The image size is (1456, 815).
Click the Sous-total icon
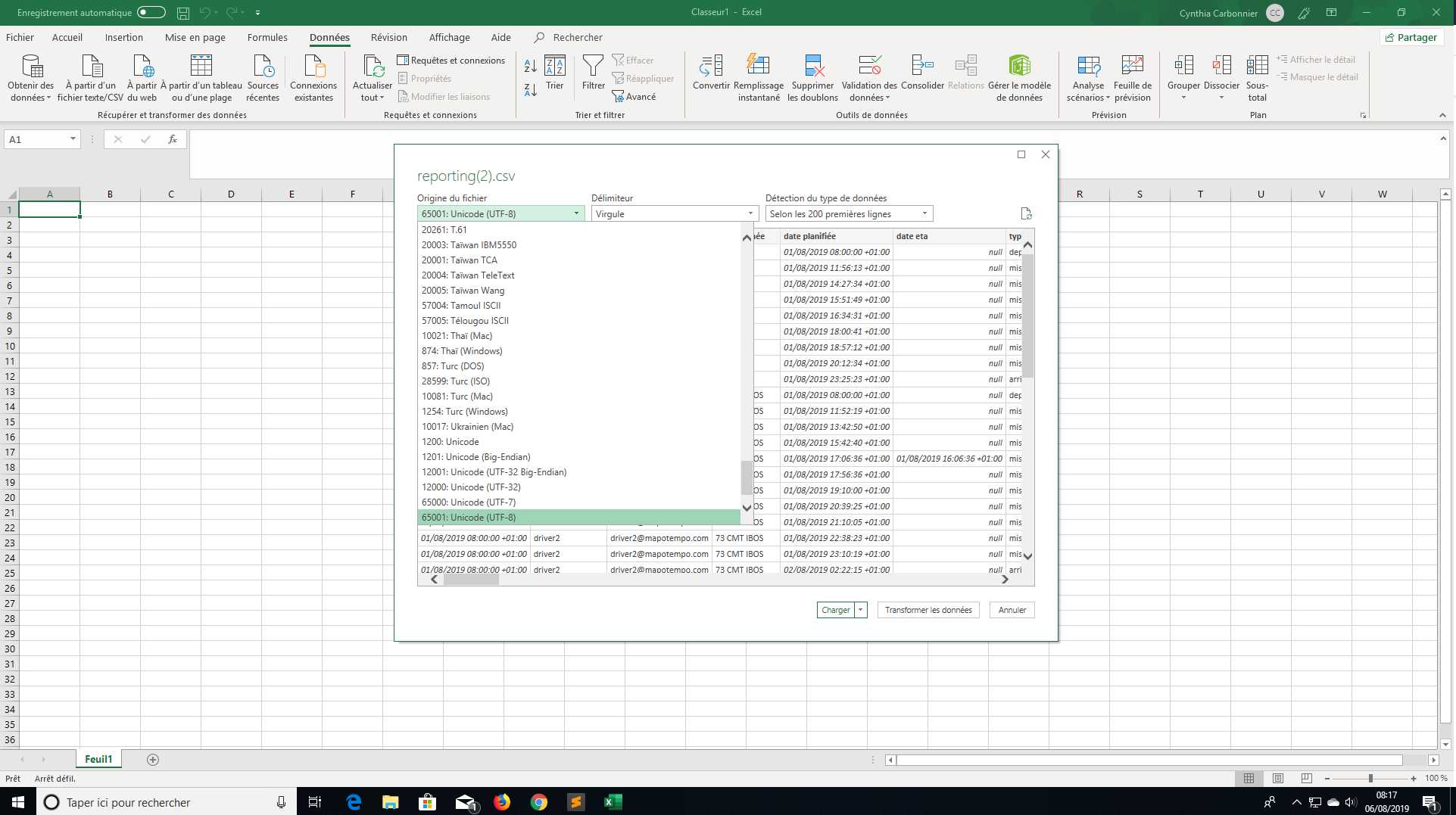click(1257, 66)
